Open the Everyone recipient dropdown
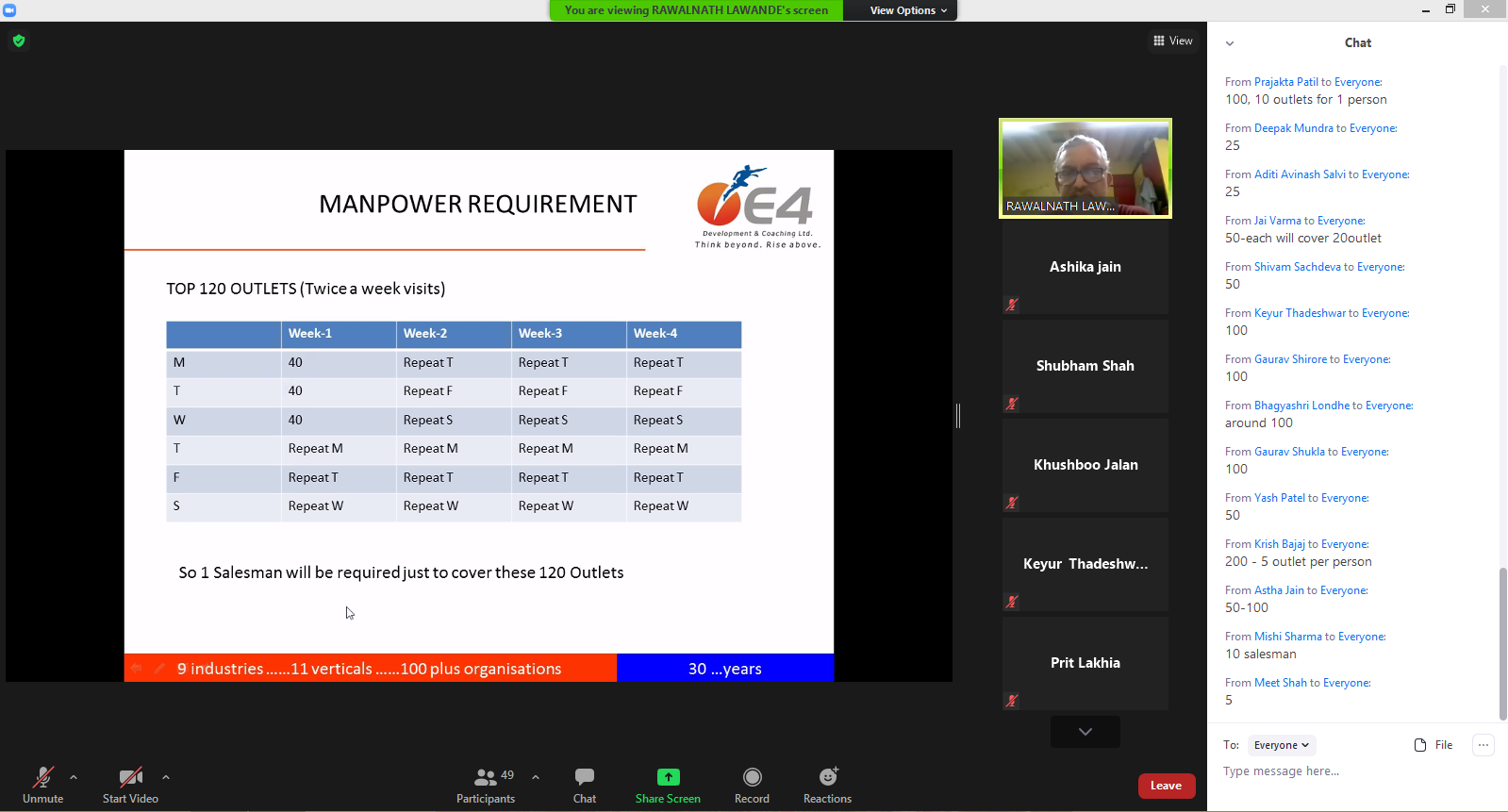The width and height of the screenshot is (1508, 812). (x=1281, y=745)
